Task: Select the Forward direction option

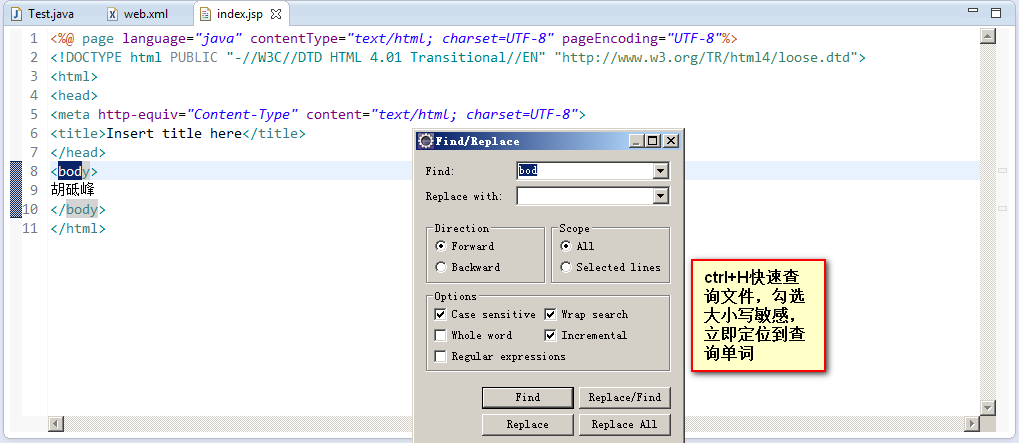Action: (x=441, y=246)
